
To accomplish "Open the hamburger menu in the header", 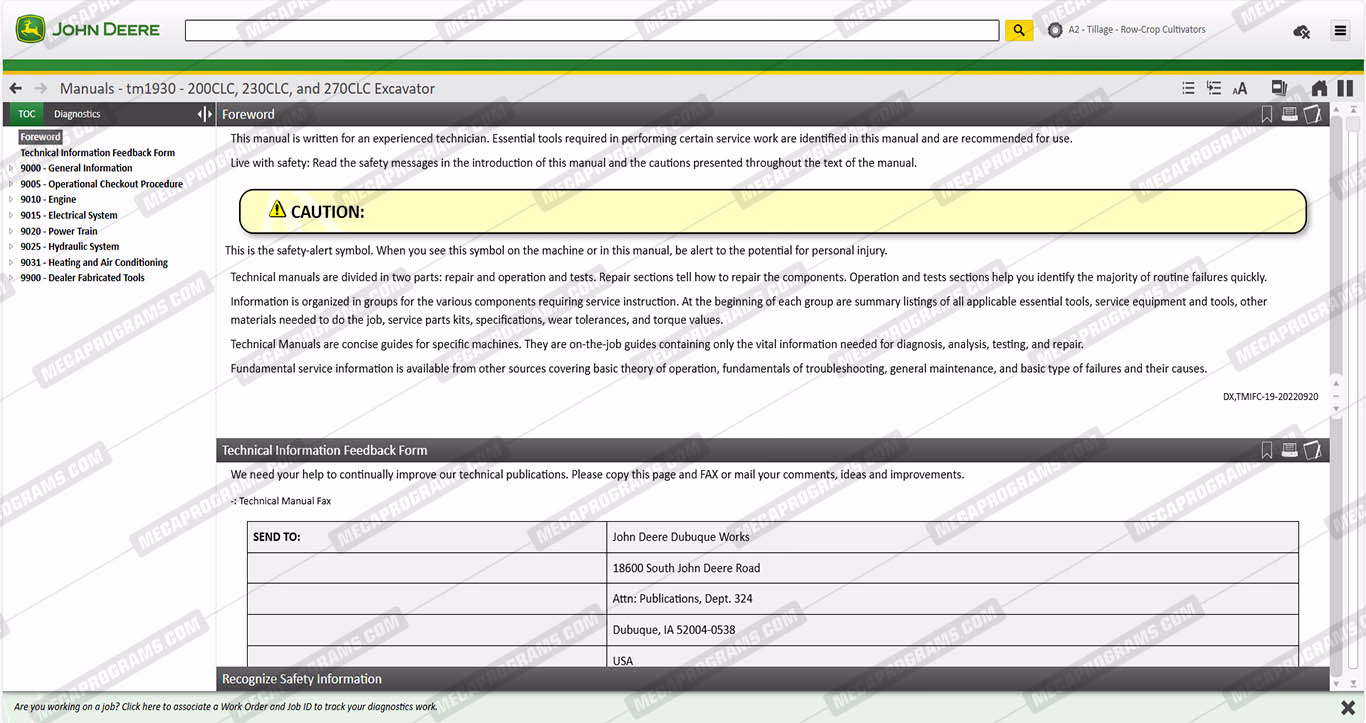I will click(x=1340, y=31).
